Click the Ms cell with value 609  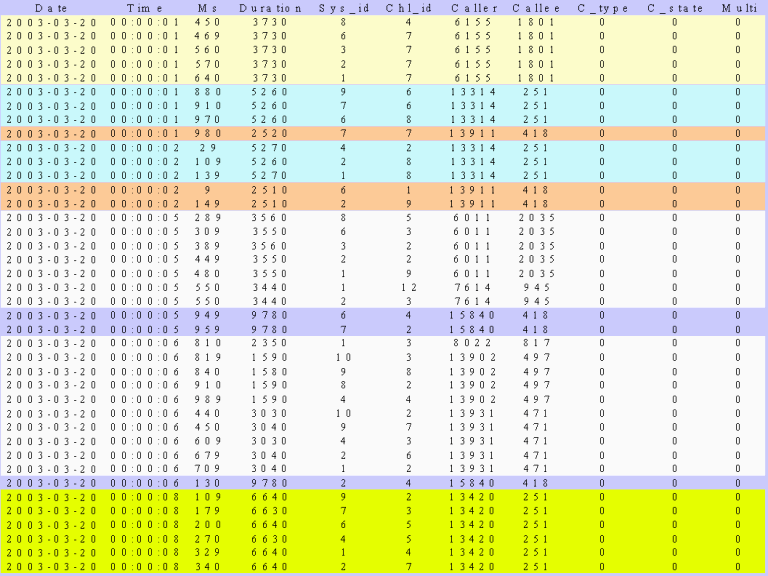click(x=208, y=439)
